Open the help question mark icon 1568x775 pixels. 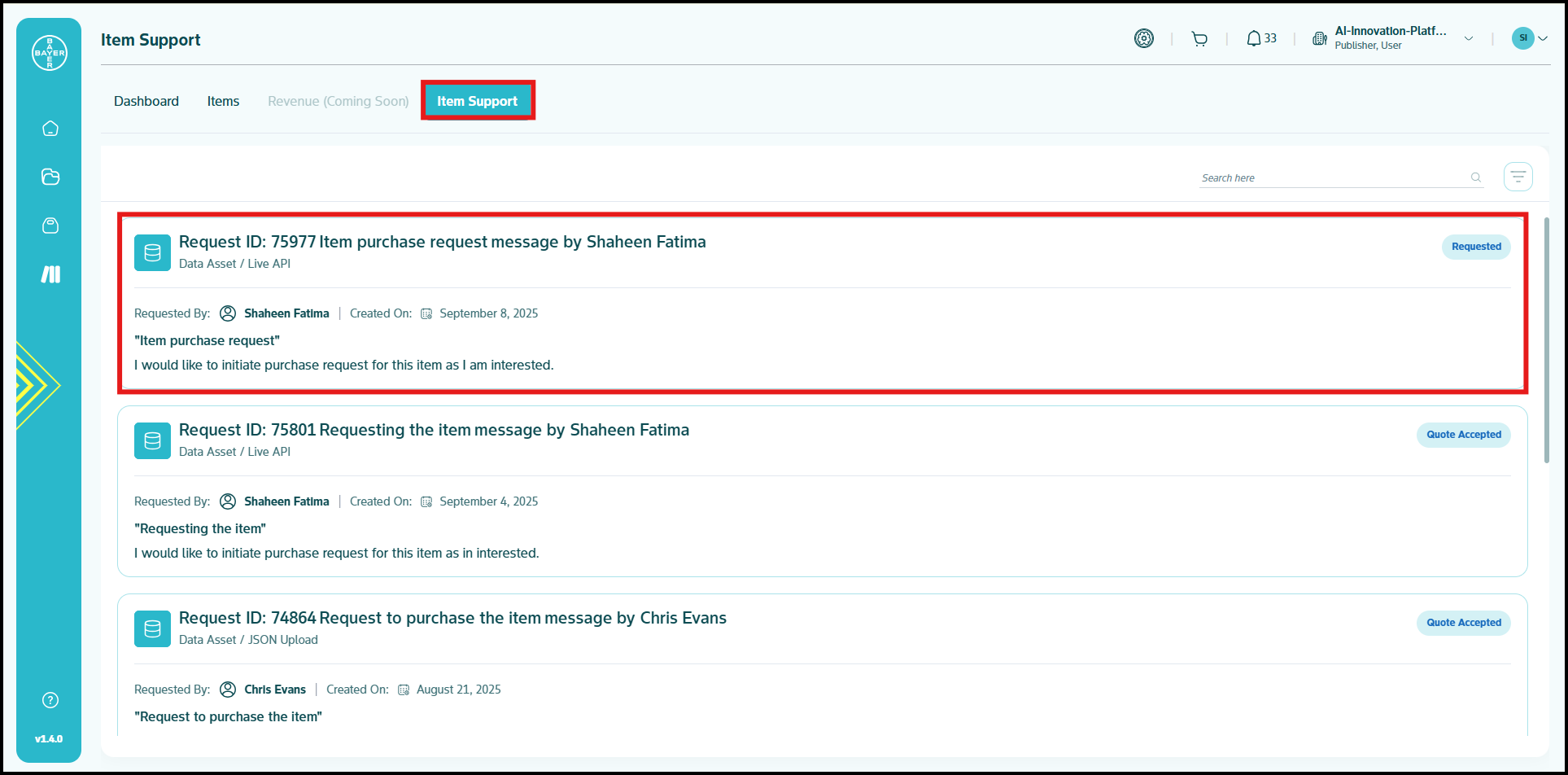tap(50, 700)
